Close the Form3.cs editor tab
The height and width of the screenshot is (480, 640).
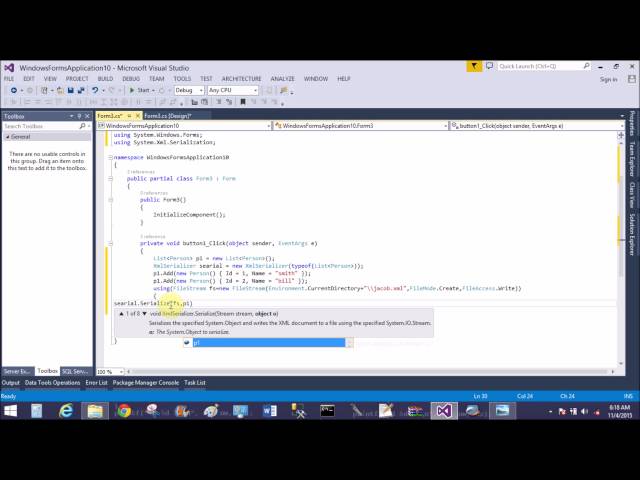(x=138, y=116)
